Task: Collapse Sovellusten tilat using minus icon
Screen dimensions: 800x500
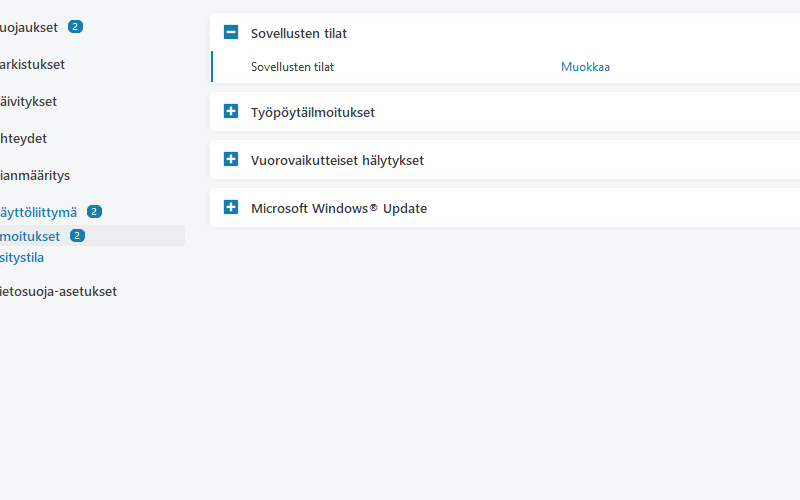Action: click(231, 33)
